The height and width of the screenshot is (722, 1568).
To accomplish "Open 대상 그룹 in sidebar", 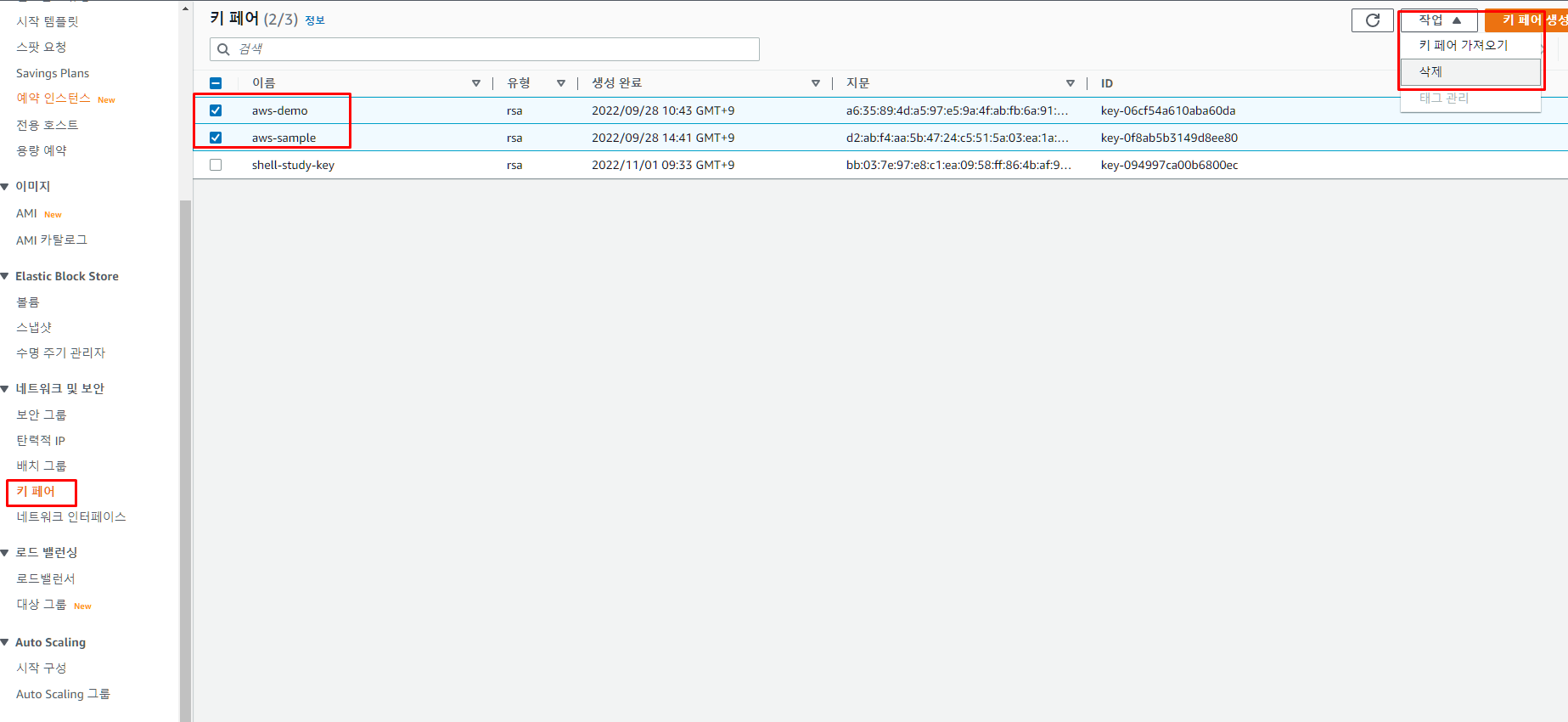I will click(41, 605).
